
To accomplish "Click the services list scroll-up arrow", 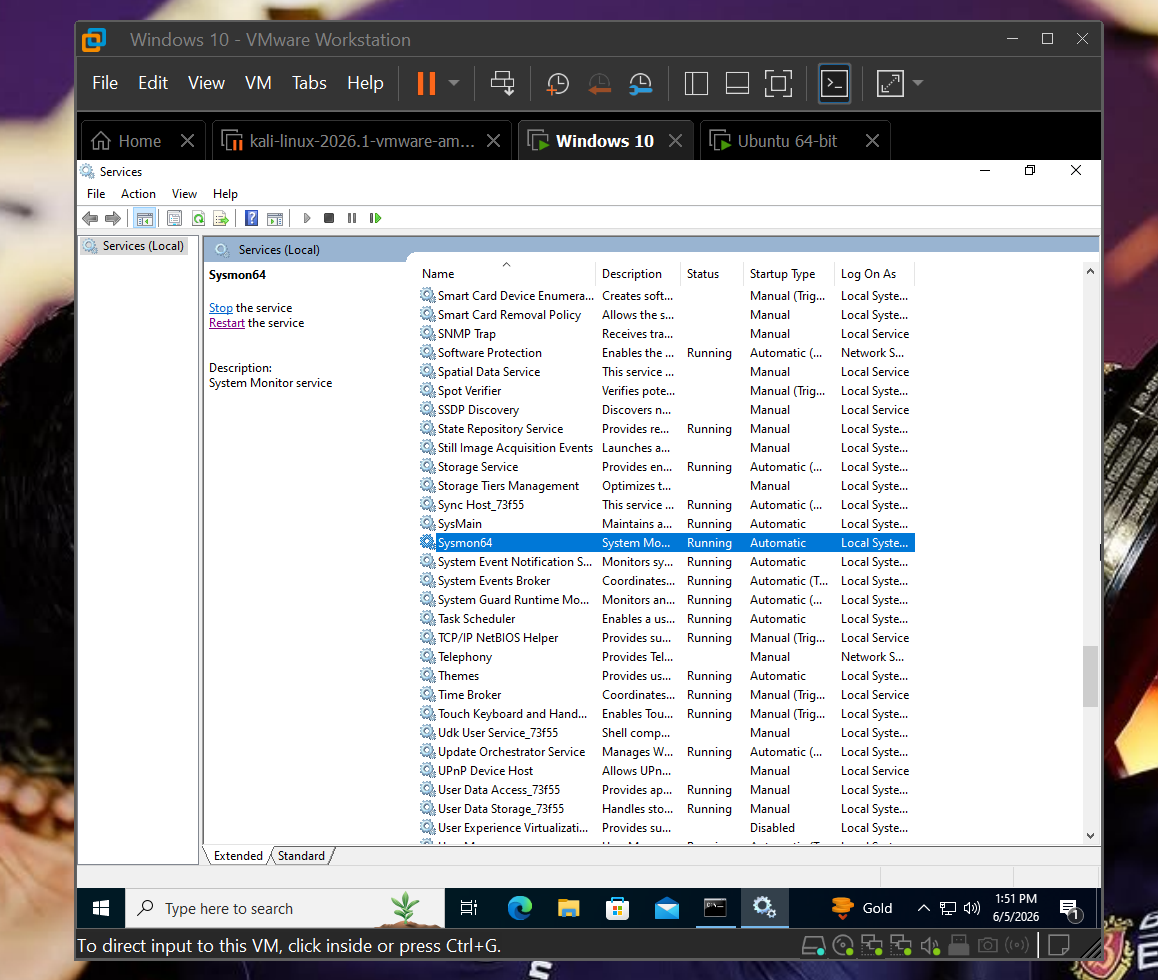I will point(1090,272).
